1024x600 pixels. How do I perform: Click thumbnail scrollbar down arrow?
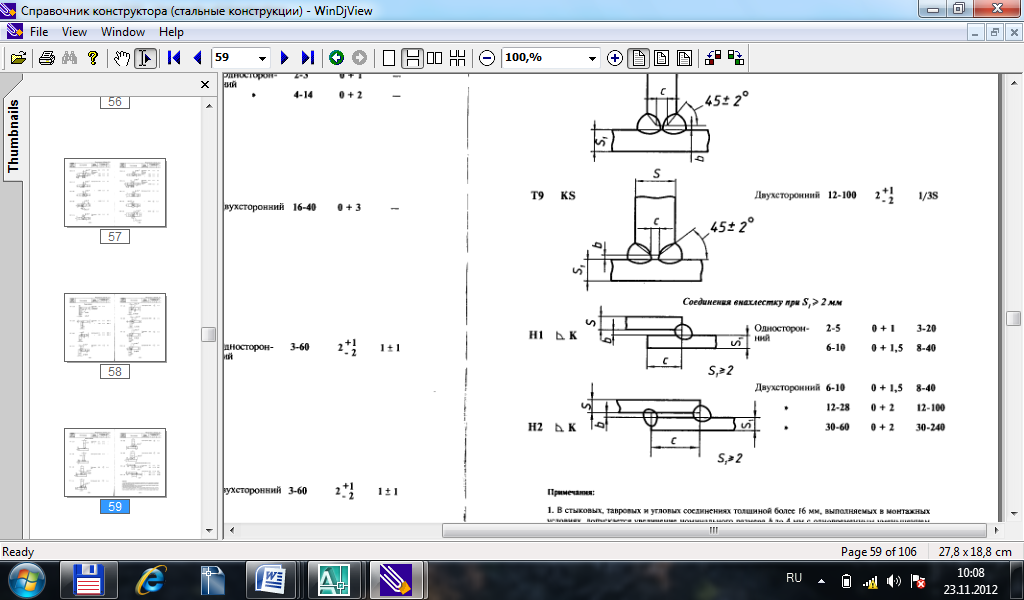pos(209,531)
